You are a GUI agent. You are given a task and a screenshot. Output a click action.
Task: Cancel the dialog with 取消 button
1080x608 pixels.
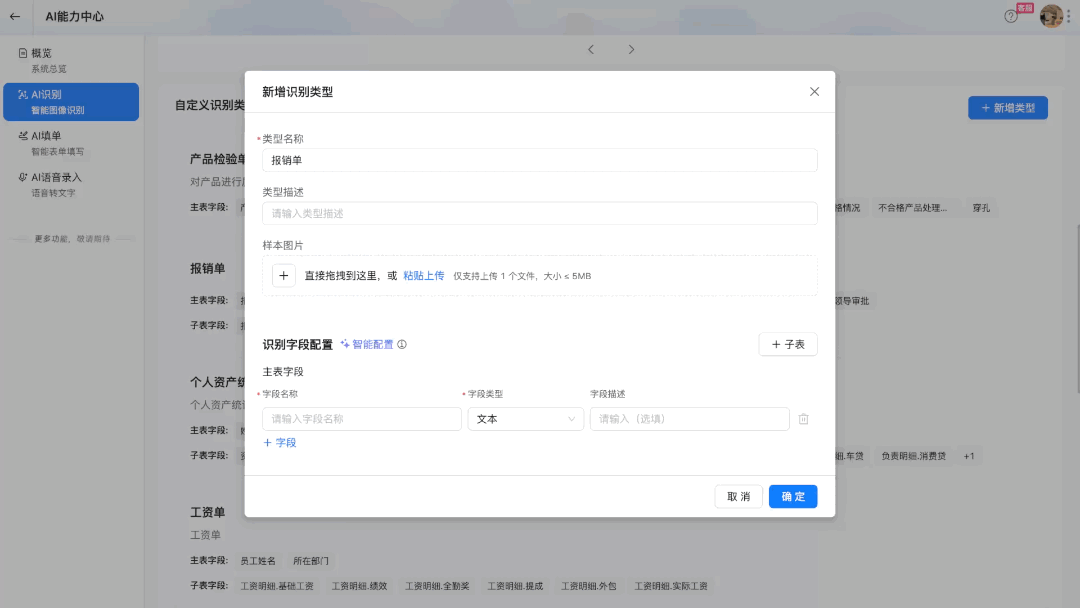pos(739,497)
